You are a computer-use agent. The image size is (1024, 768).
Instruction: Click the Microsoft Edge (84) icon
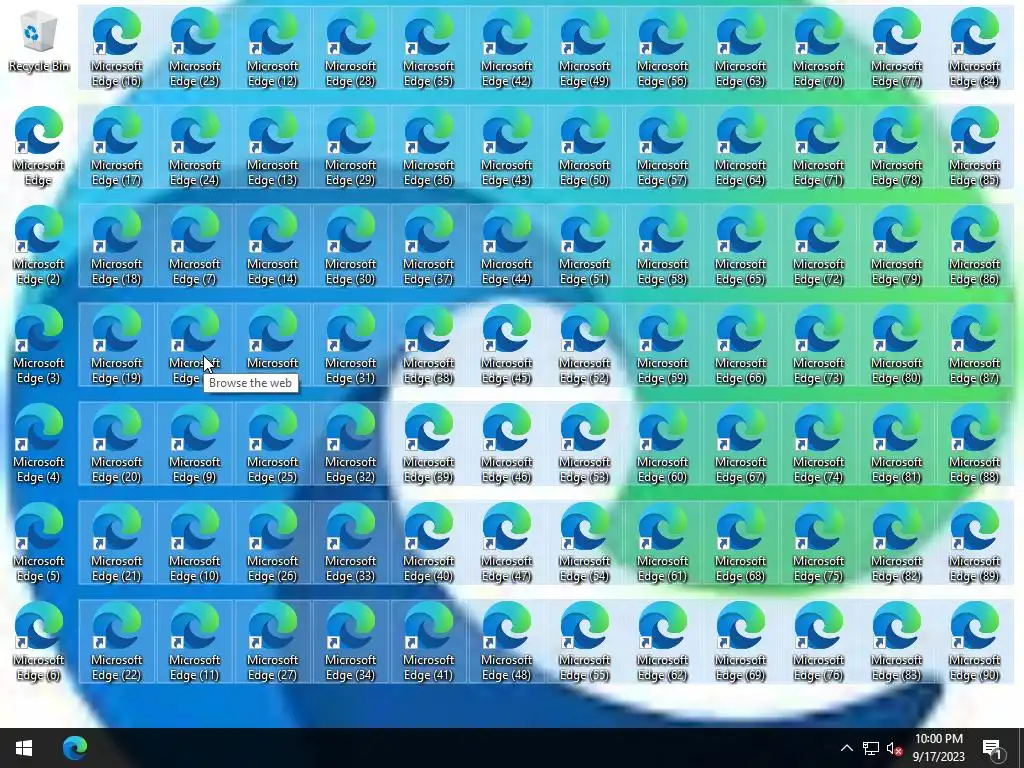[x=974, y=48]
